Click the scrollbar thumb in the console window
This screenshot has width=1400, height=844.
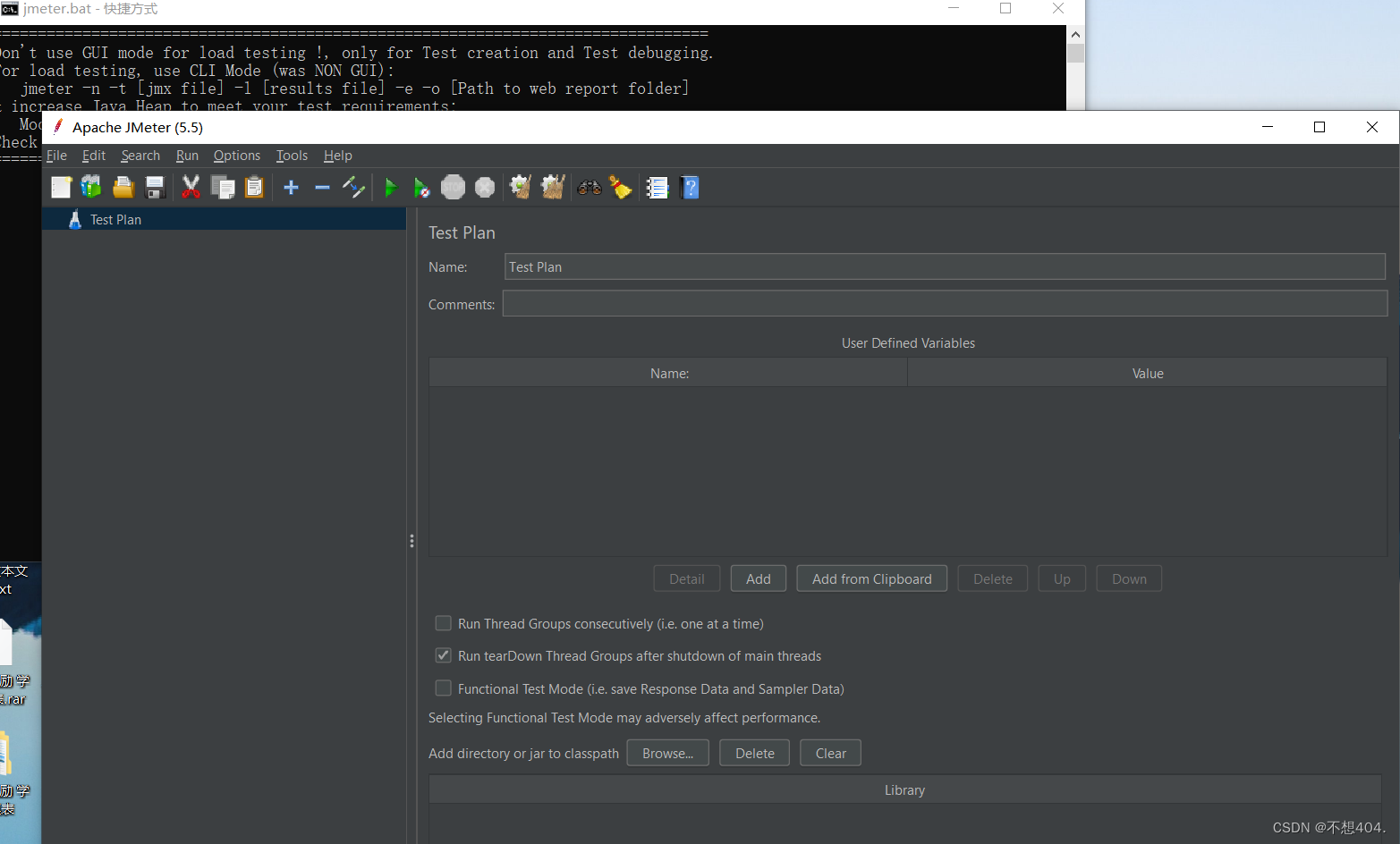pyautogui.click(x=1076, y=53)
